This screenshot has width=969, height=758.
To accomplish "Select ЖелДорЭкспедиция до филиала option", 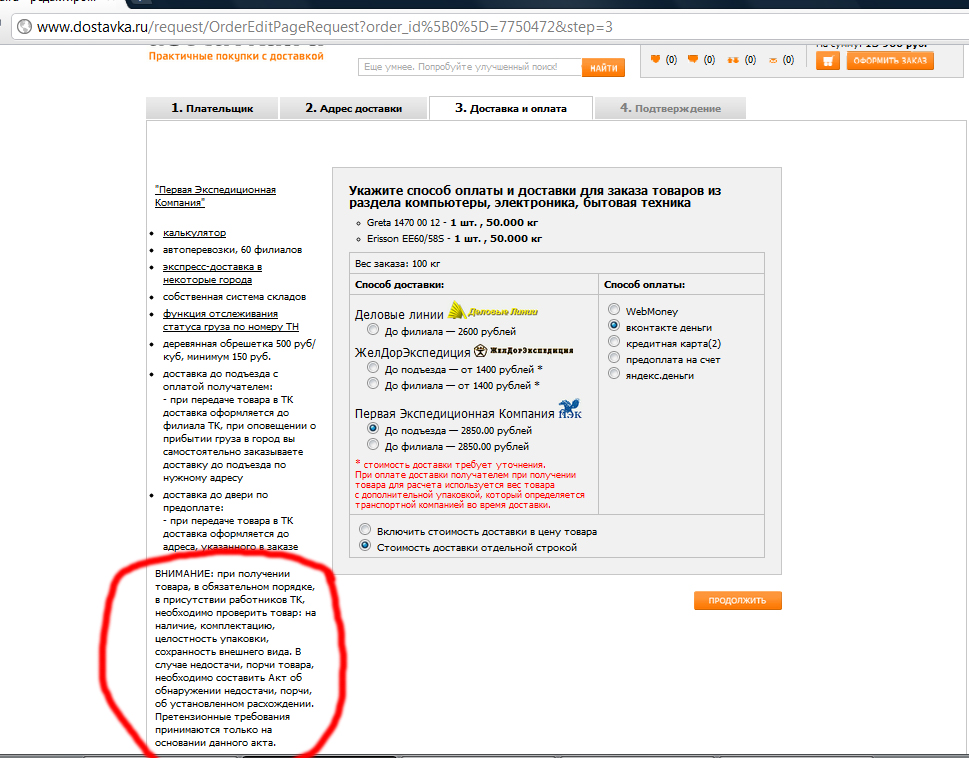I will coord(373,384).
